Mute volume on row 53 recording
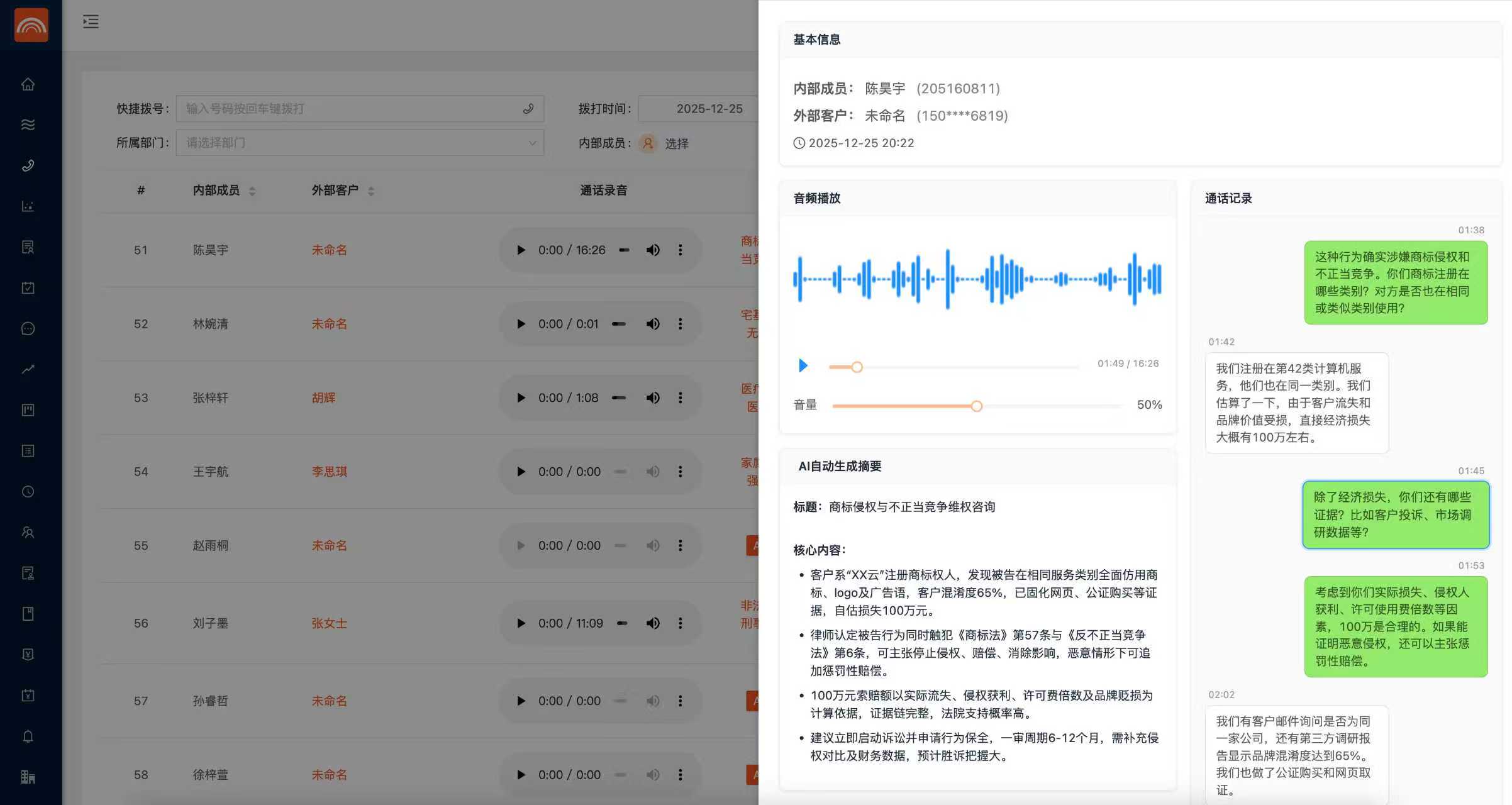Screen dimensions: 1512x805 coord(653,398)
